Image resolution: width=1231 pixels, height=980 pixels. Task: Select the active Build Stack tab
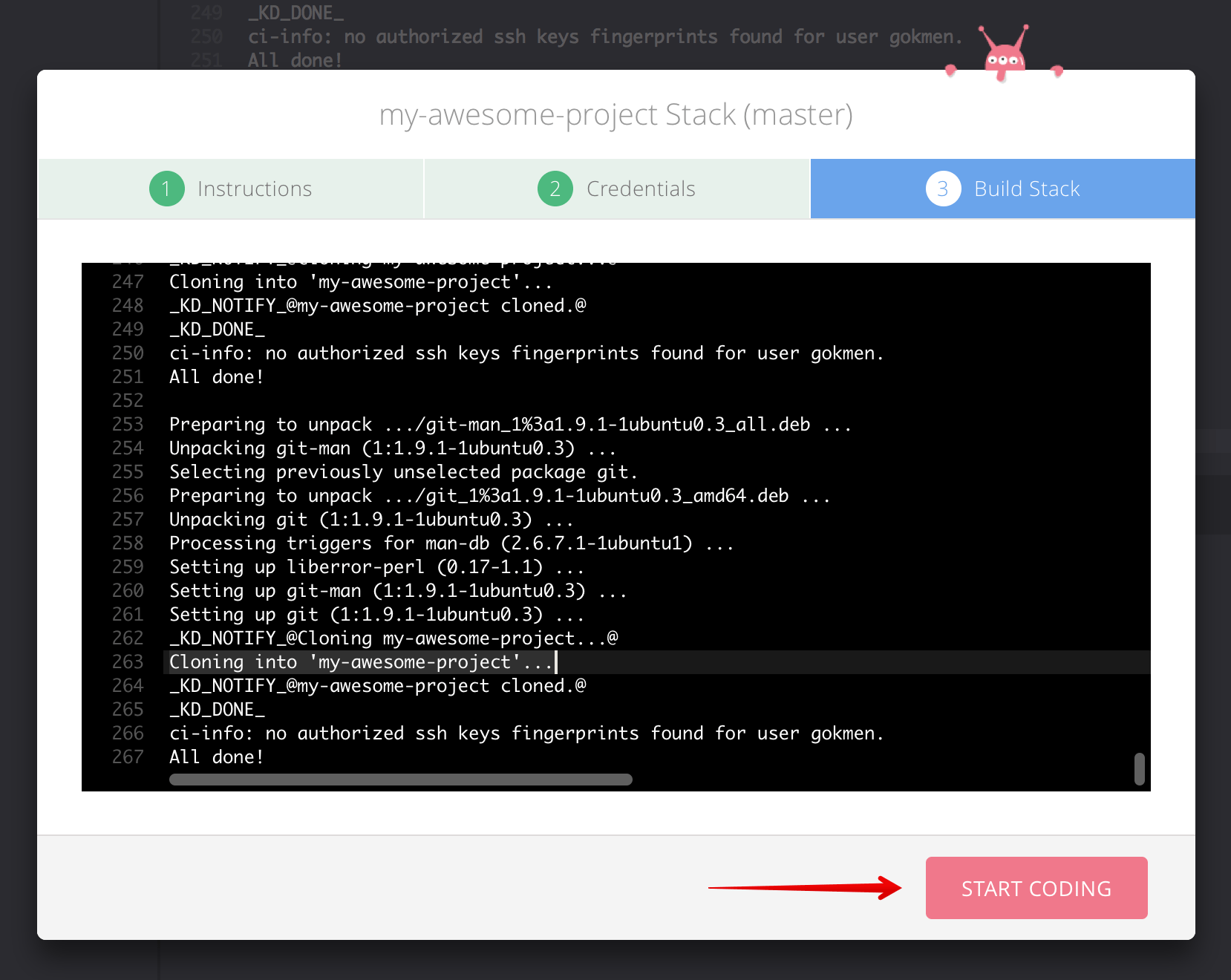(1027, 189)
